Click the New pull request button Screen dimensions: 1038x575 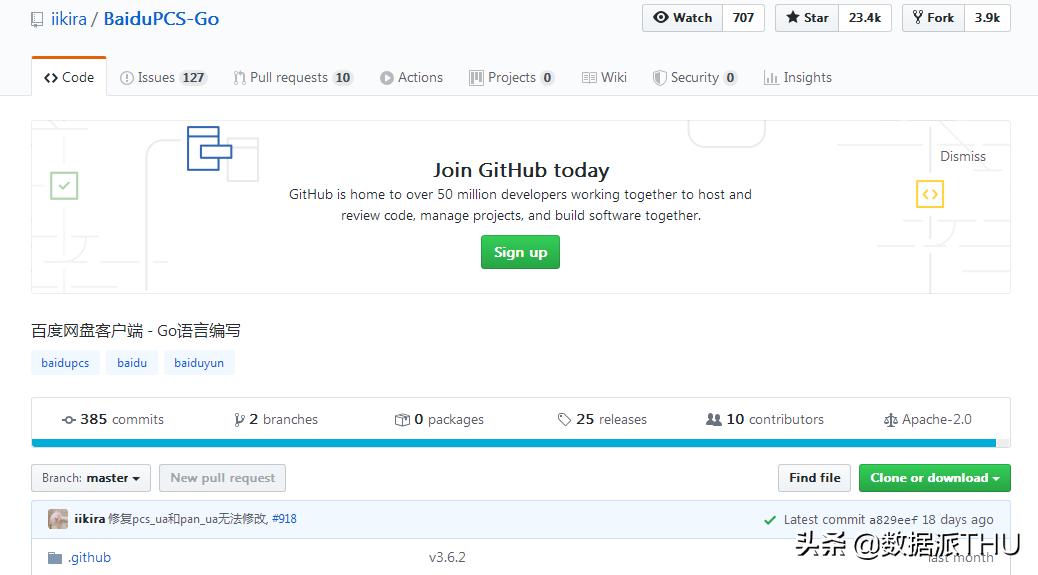pyautogui.click(x=222, y=478)
